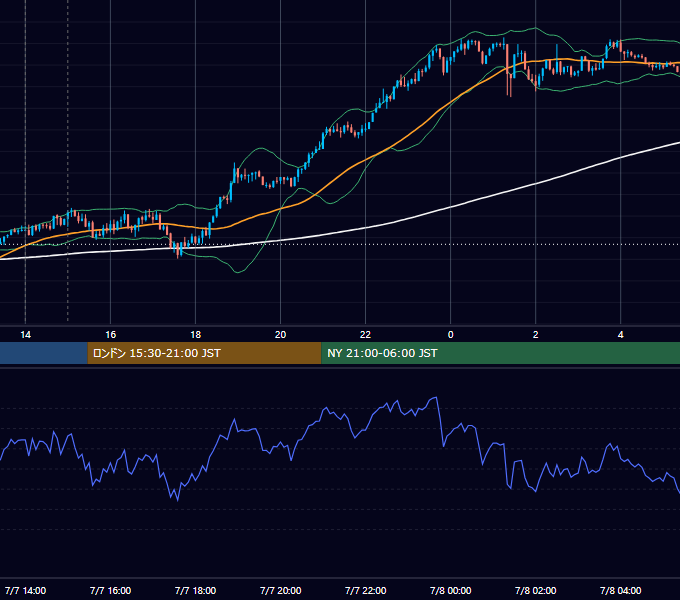680x600 pixels.
Task: Click the 16 hour axis label
Action: click(111, 335)
